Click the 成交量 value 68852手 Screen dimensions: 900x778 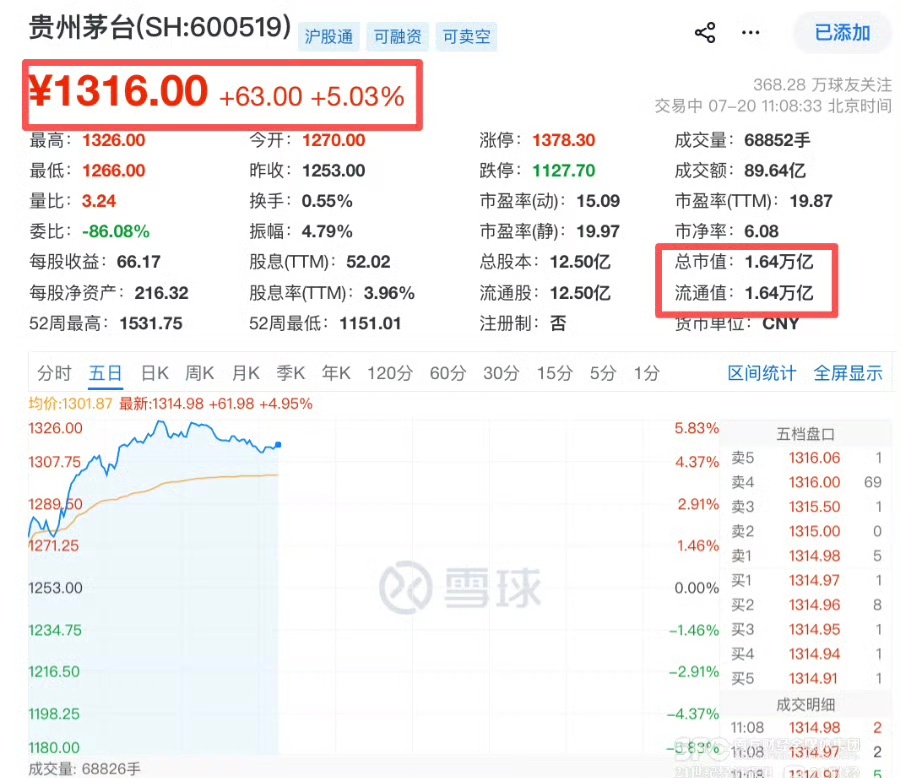coord(777,140)
